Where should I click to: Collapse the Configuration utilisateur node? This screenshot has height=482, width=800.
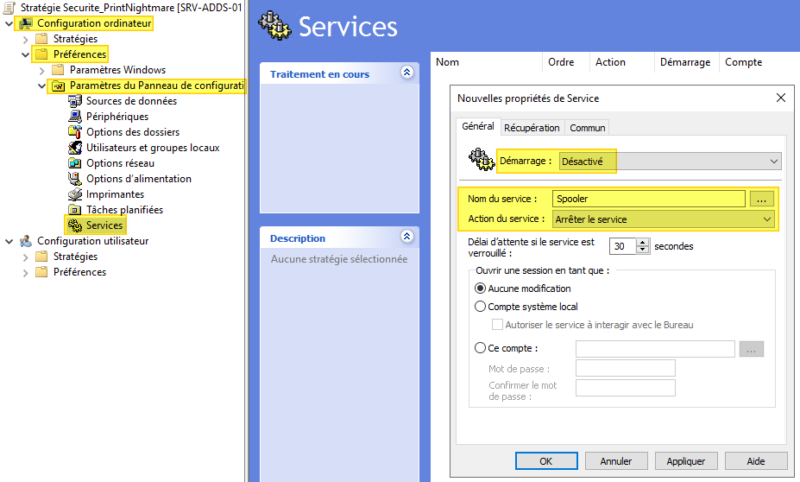[x=9, y=241]
